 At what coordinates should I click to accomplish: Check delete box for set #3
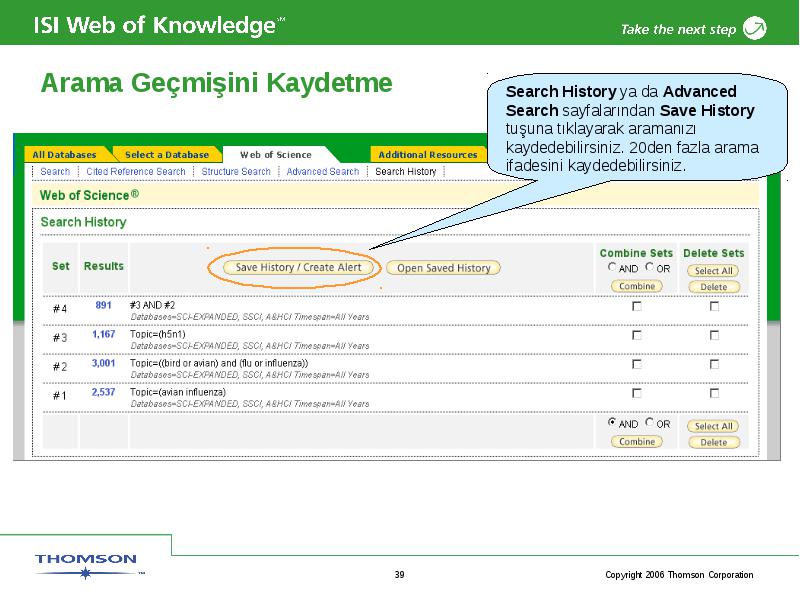[714, 335]
